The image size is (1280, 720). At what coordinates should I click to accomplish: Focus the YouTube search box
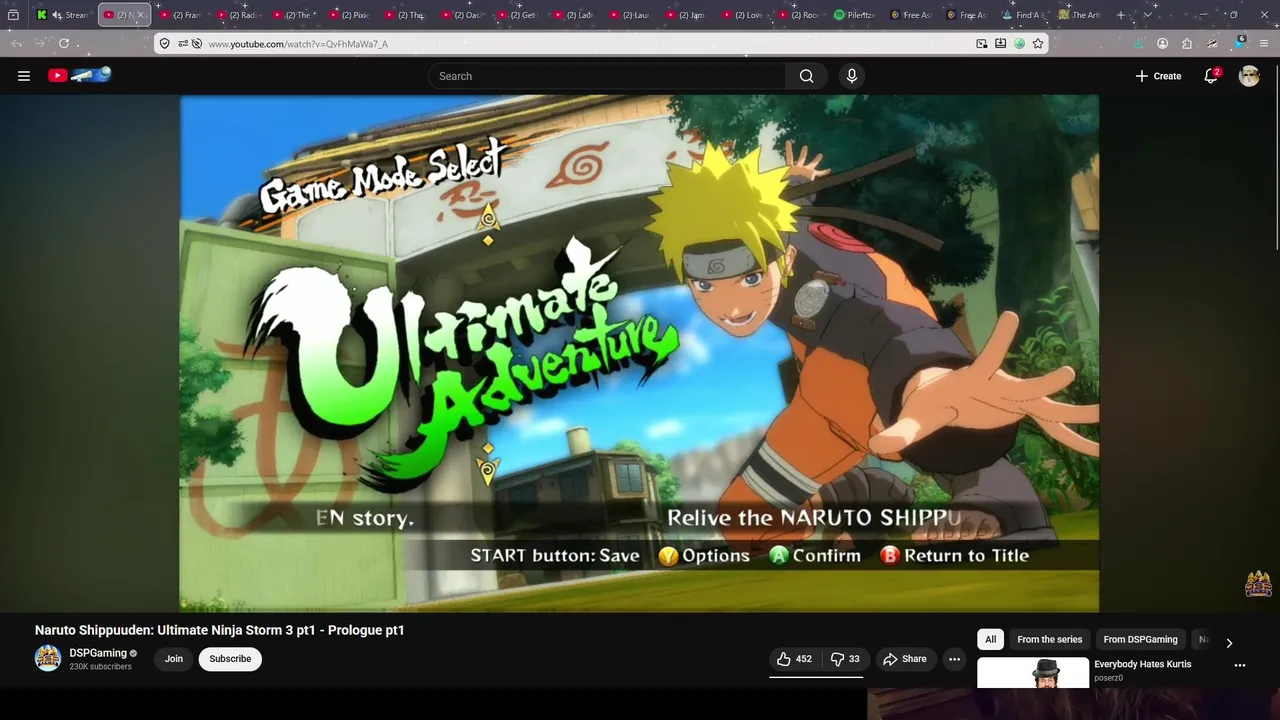[608, 76]
